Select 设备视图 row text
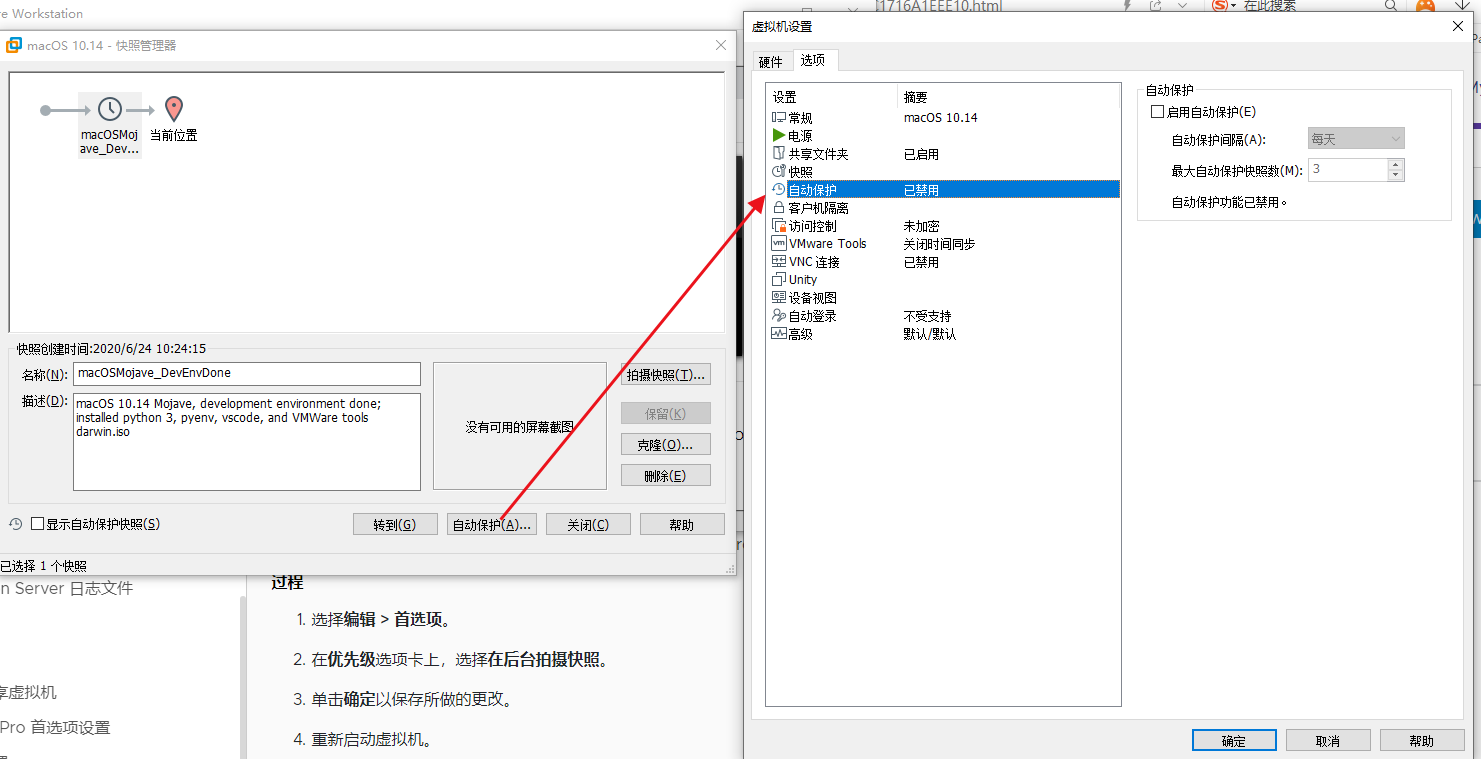 click(813, 298)
